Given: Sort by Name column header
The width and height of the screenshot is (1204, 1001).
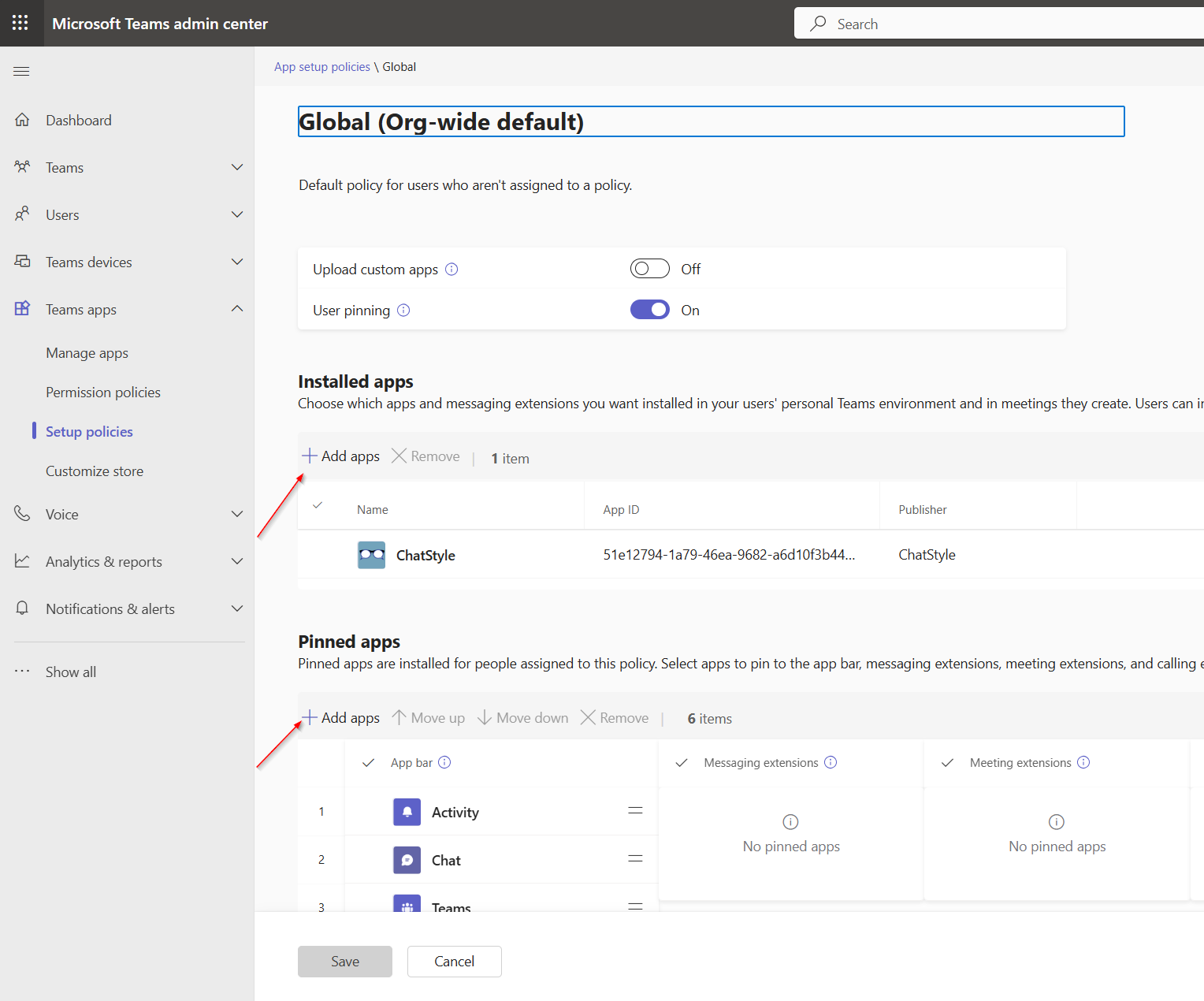Looking at the screenshot, I should click(x=373, y=510).
